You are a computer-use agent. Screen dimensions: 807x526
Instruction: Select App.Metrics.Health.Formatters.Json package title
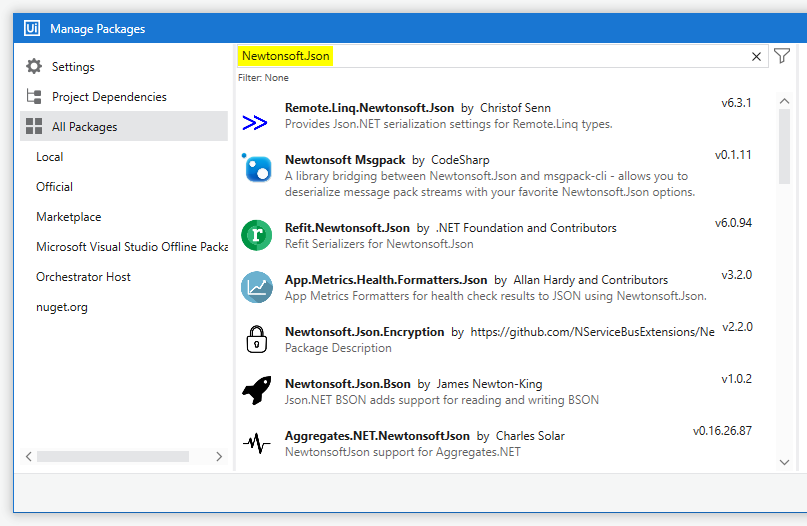386,279
